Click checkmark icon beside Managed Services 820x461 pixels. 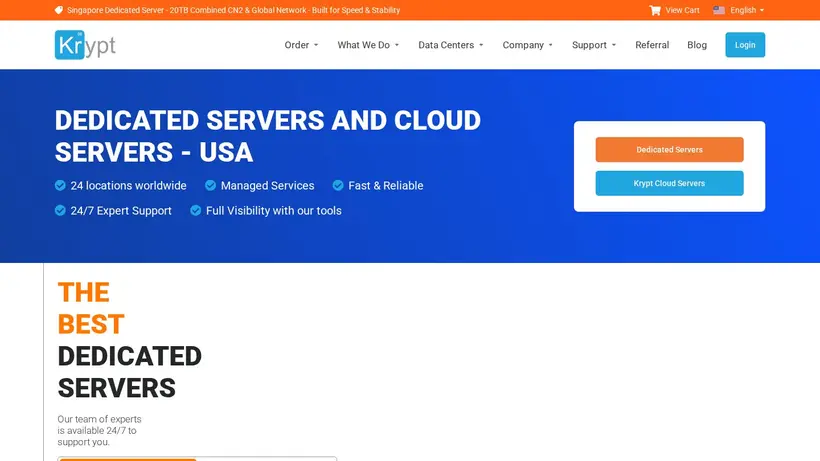210,186
